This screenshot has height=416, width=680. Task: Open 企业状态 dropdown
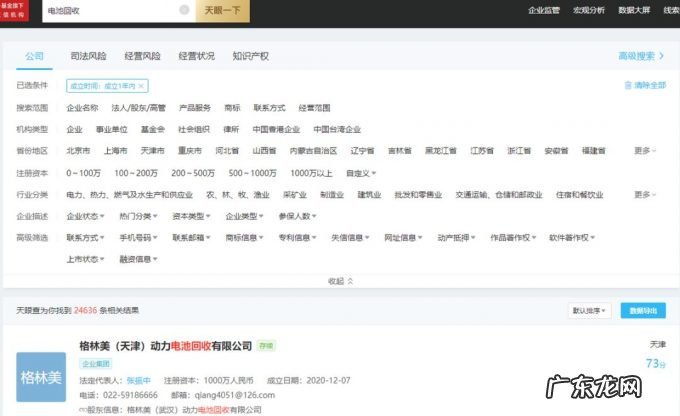coord(85,216)
